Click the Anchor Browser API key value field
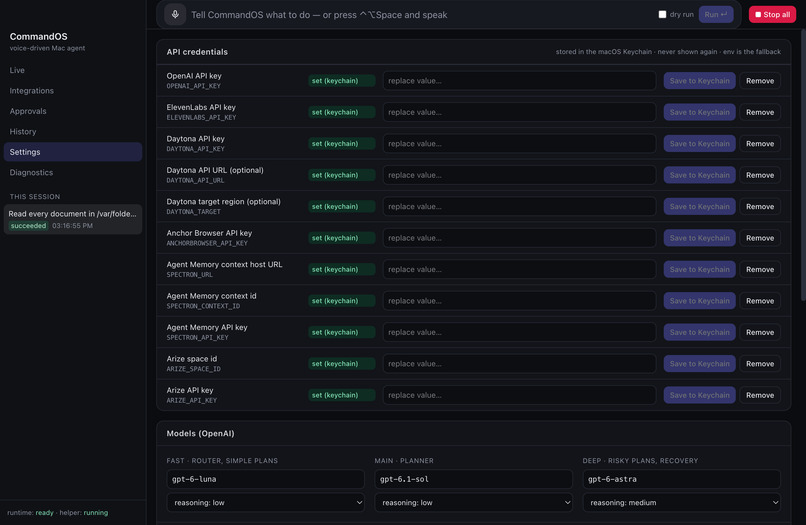This screenshot has width=806, height=525. pos(519,238)
